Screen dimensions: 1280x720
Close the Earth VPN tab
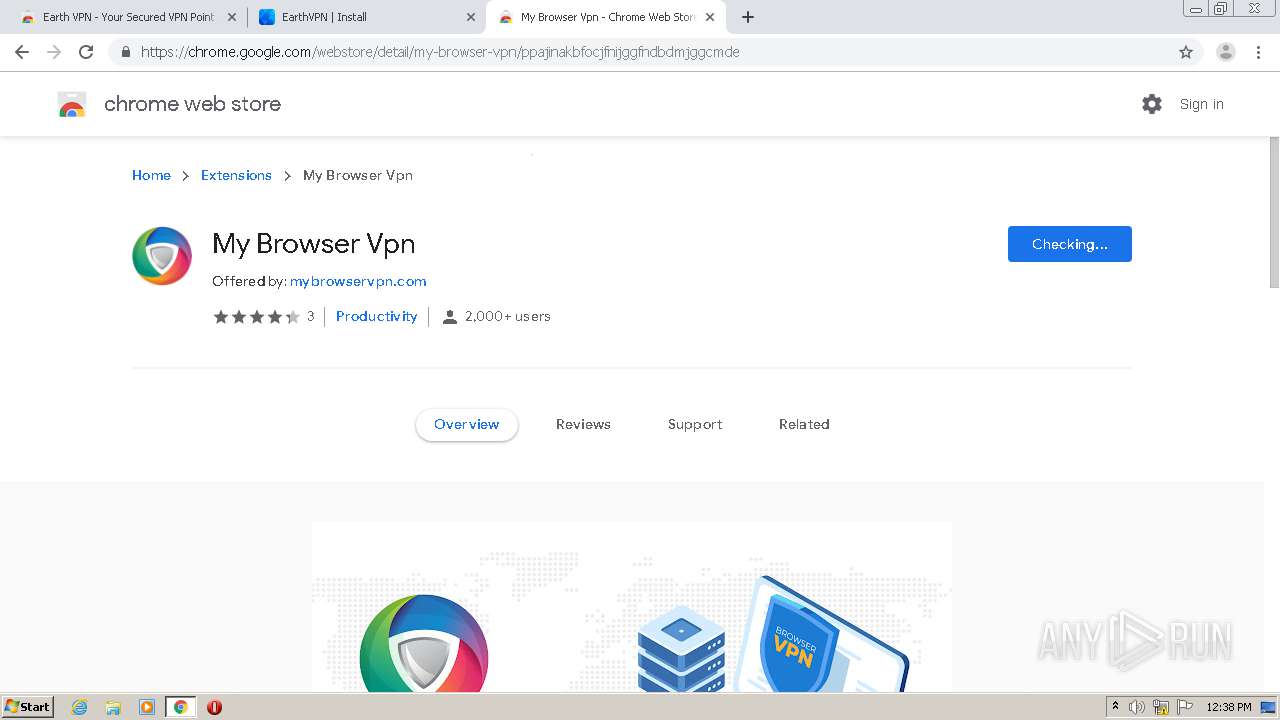pyautogui.click(x=232, y=17)
